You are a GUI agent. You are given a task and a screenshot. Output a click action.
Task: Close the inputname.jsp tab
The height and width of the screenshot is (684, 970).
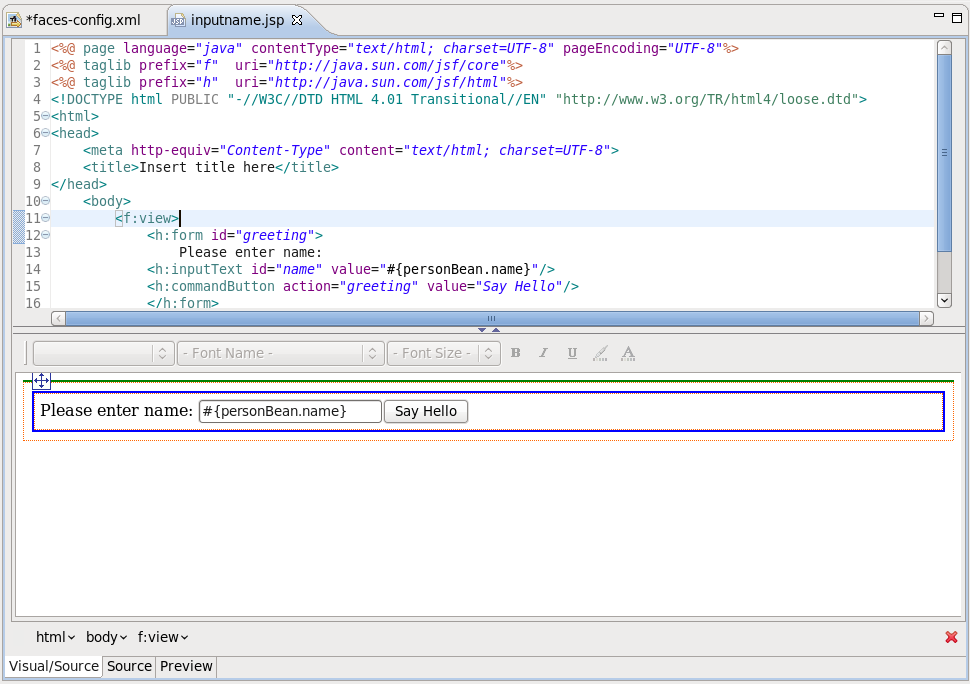(x=297, y=20)
